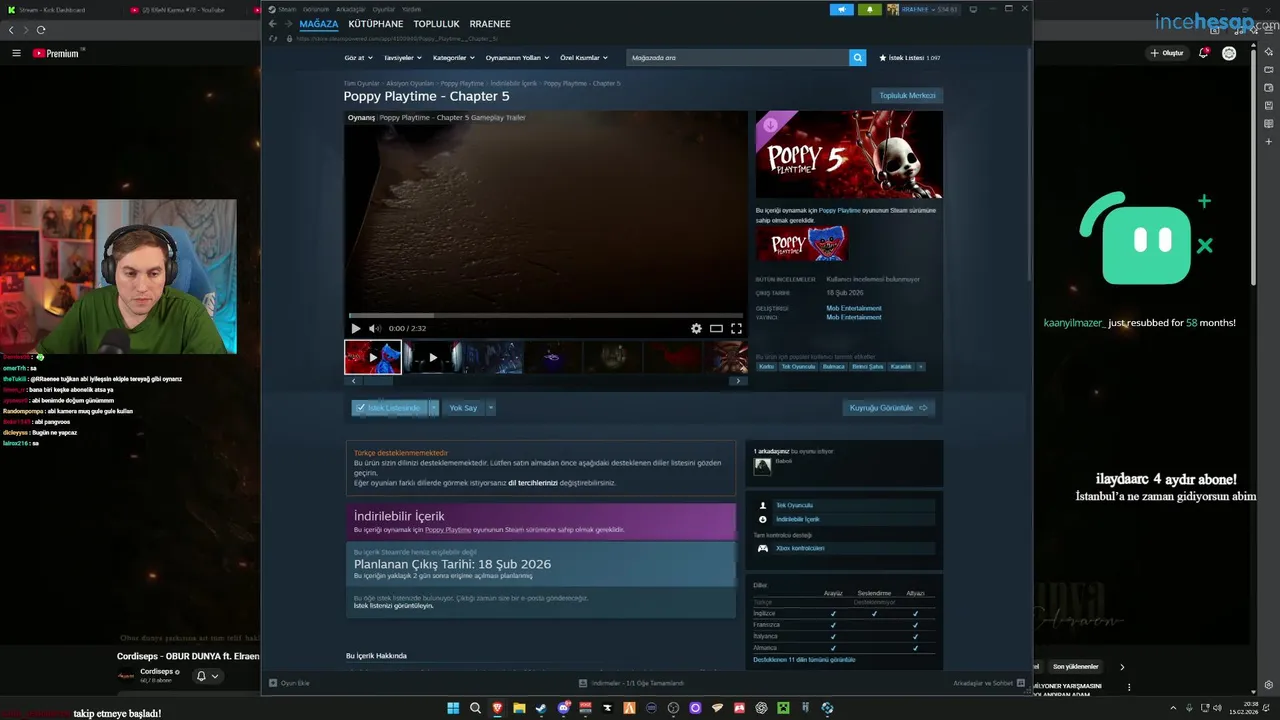
Task: Open trailer video settings gear
Action: point(696,328)
